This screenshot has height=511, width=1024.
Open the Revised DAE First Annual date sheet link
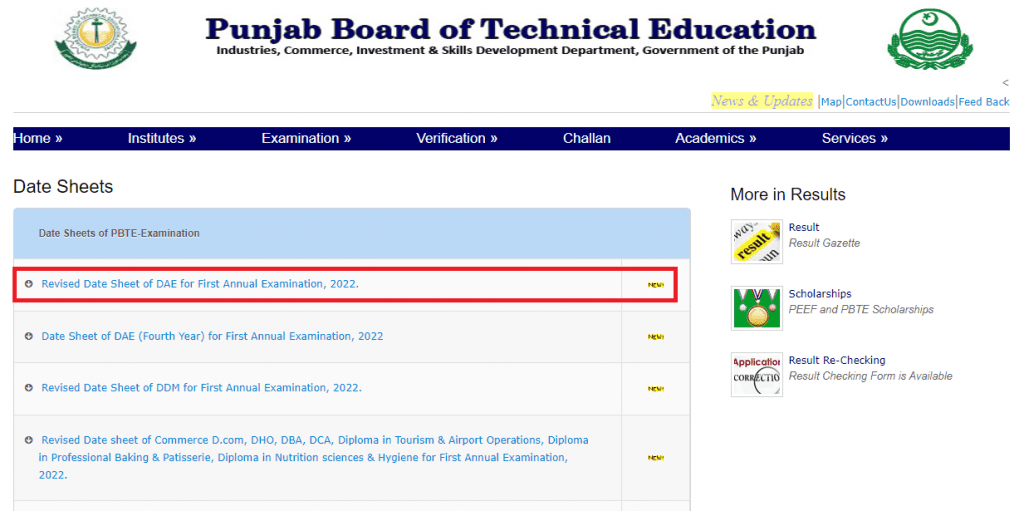tap(200, 284)
